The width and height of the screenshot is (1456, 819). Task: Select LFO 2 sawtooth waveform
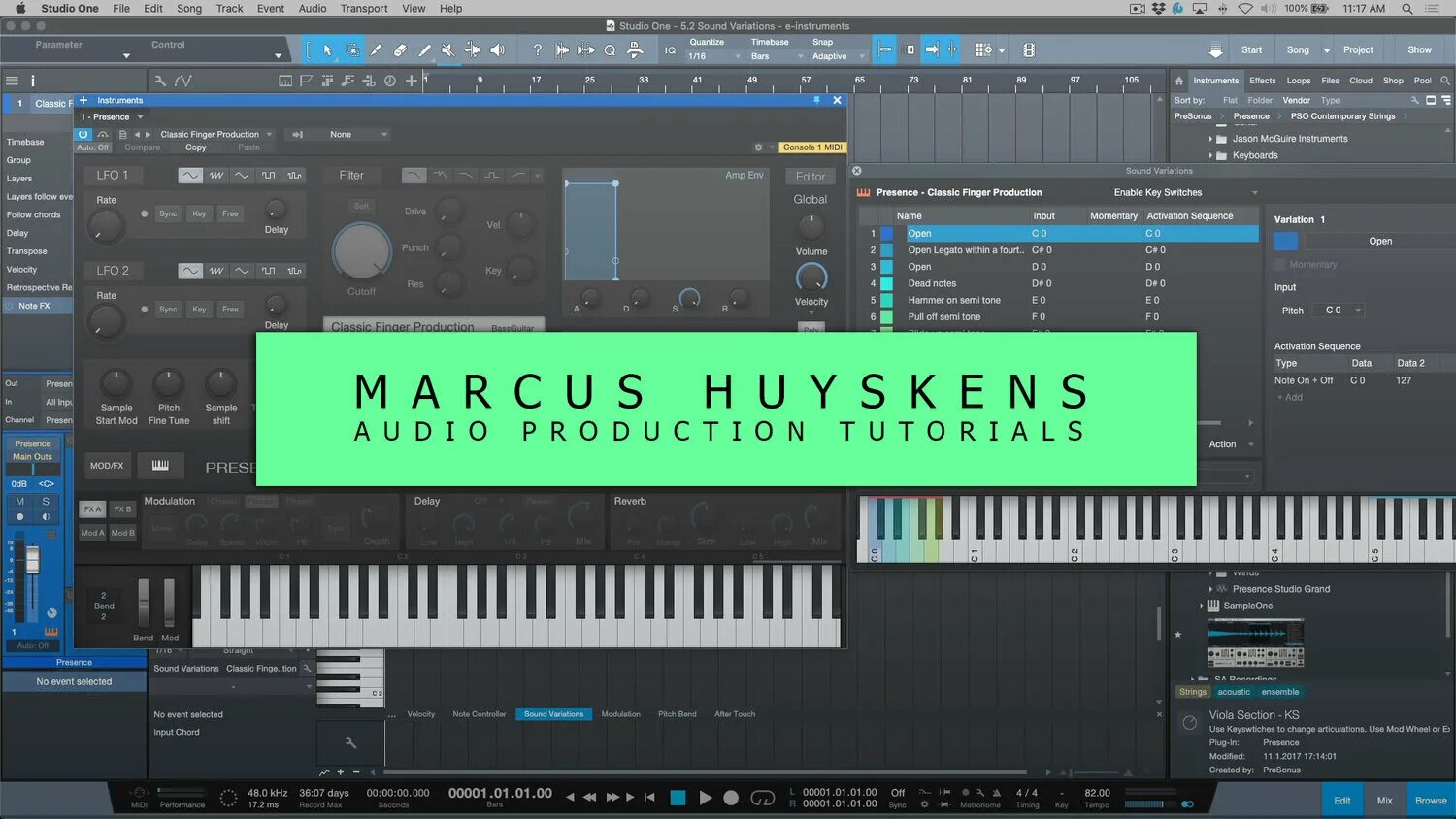pos(216,271)
